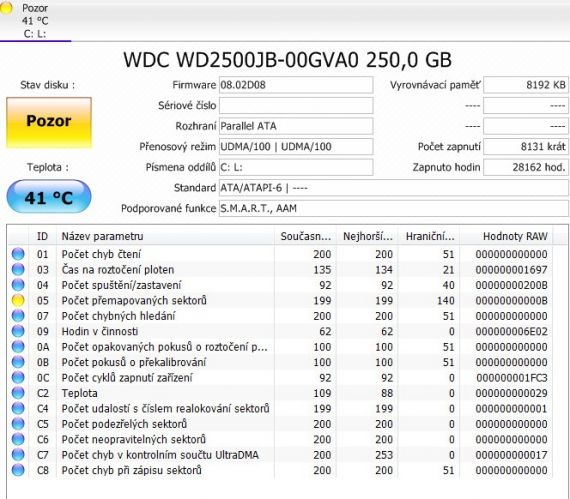Image resolution: width=570 pixels, height=499 pixels.
Task: Click the Zapnuto hodin field 28162 hod.
Action: click(x=526, y=167)
